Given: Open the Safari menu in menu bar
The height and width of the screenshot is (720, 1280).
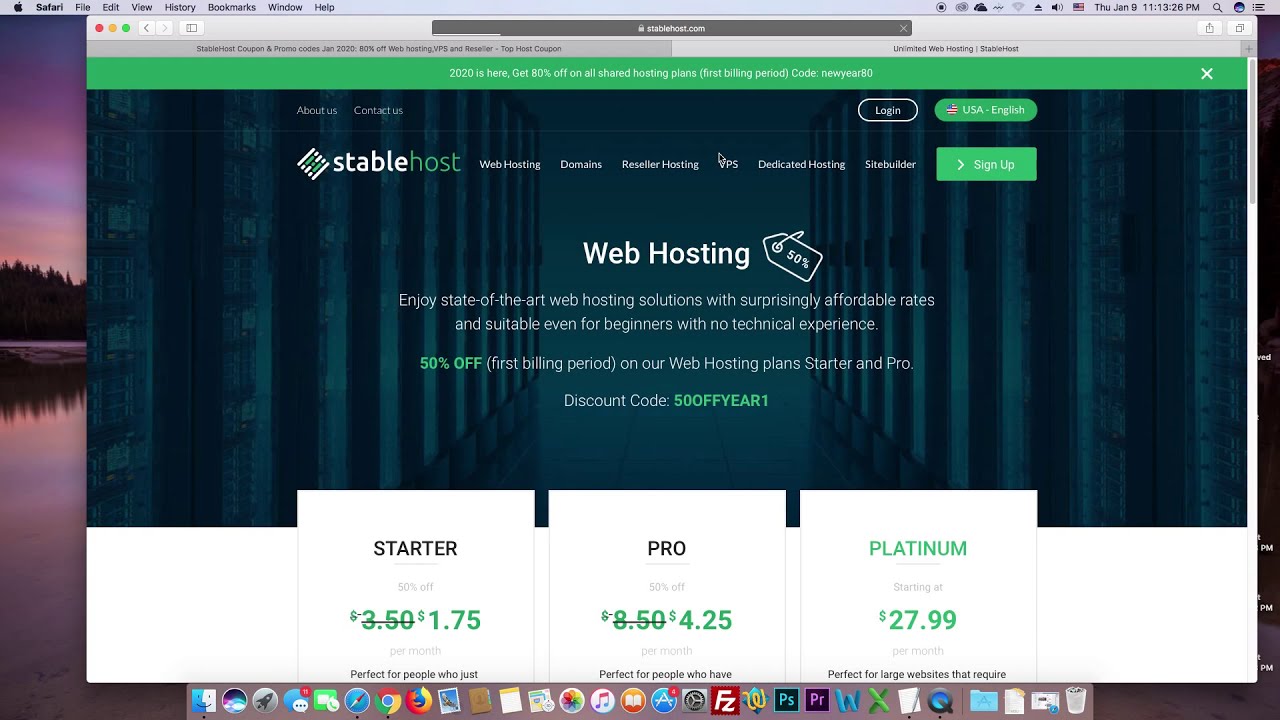Looking at the screenshot, I should click(x=49, y=7).
